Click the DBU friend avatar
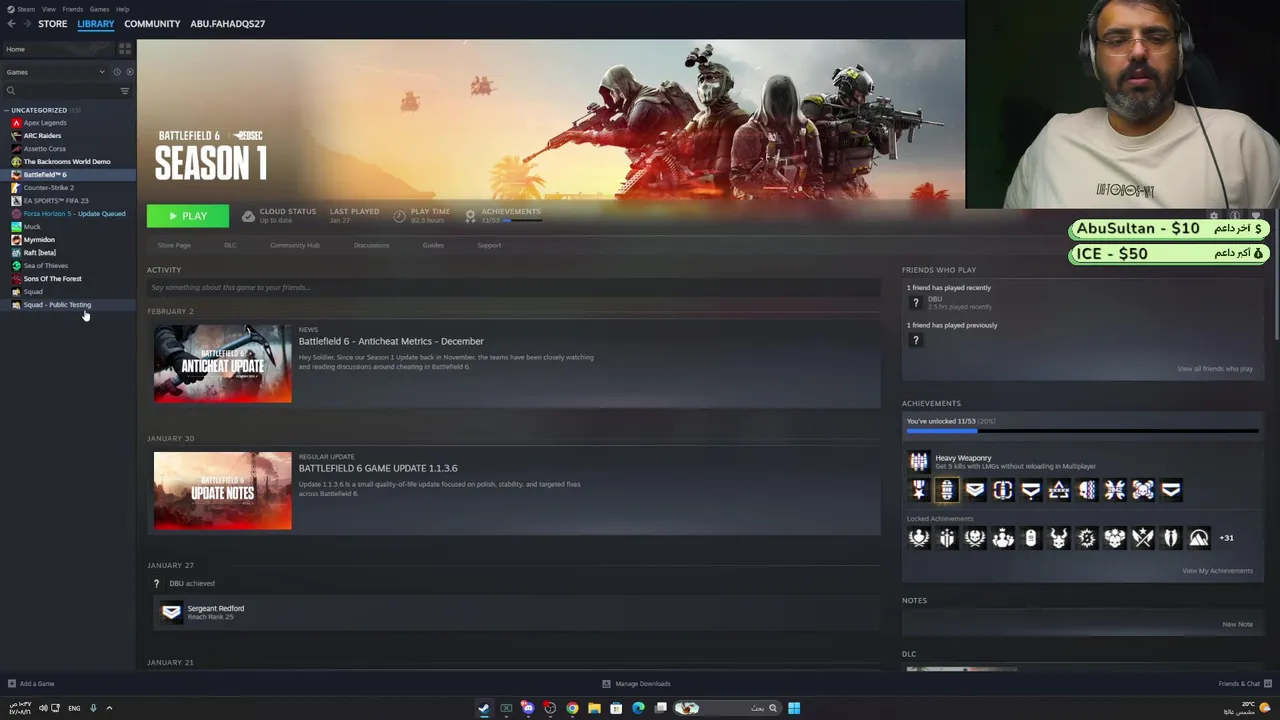The width and height of the screenshot is (1280, 720). click(x=915, y=302)
